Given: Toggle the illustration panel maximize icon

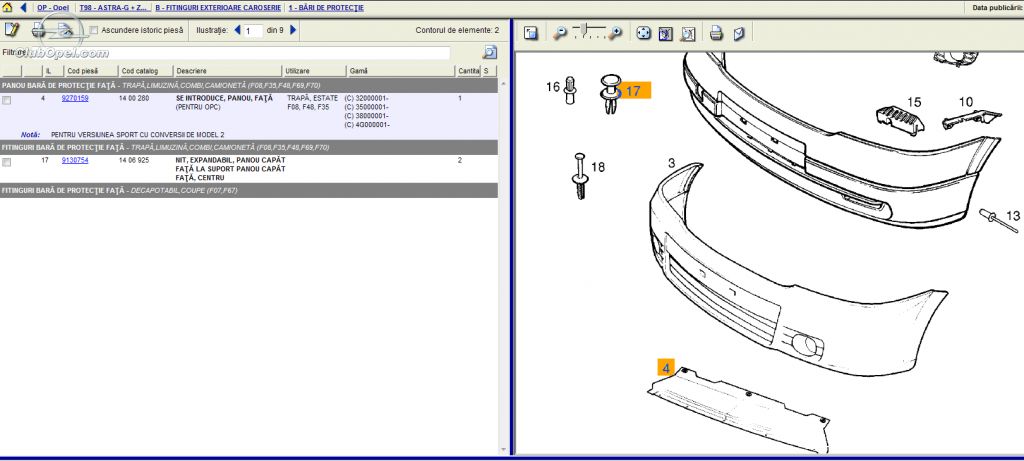Looking at the screenshot, I should (x=530, y=33).
